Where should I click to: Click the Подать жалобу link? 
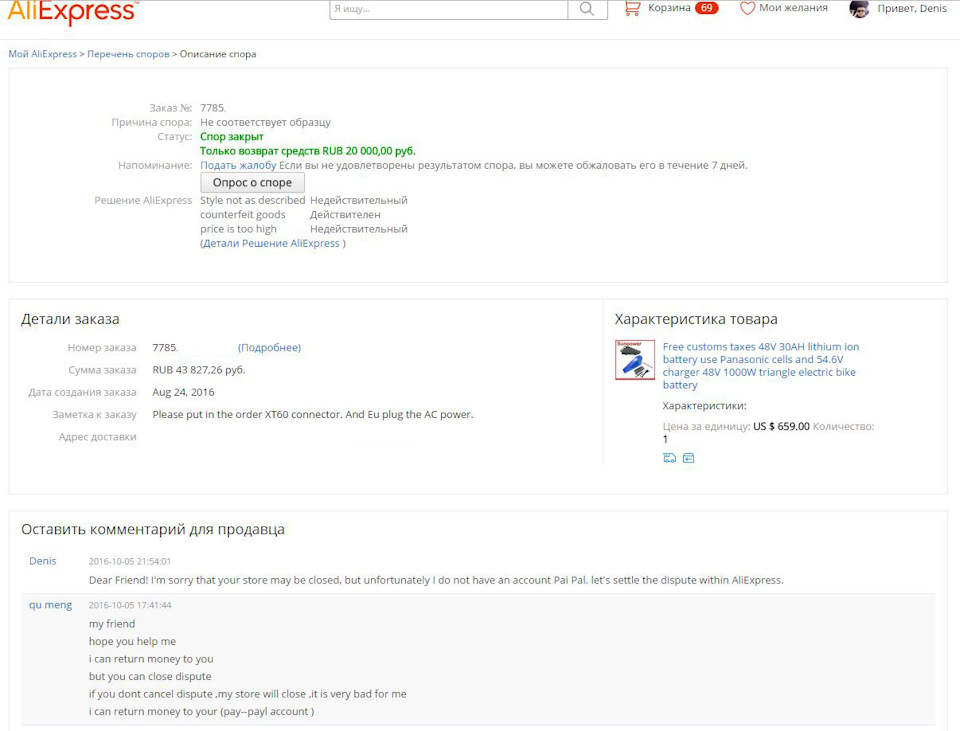pos(238,165)
